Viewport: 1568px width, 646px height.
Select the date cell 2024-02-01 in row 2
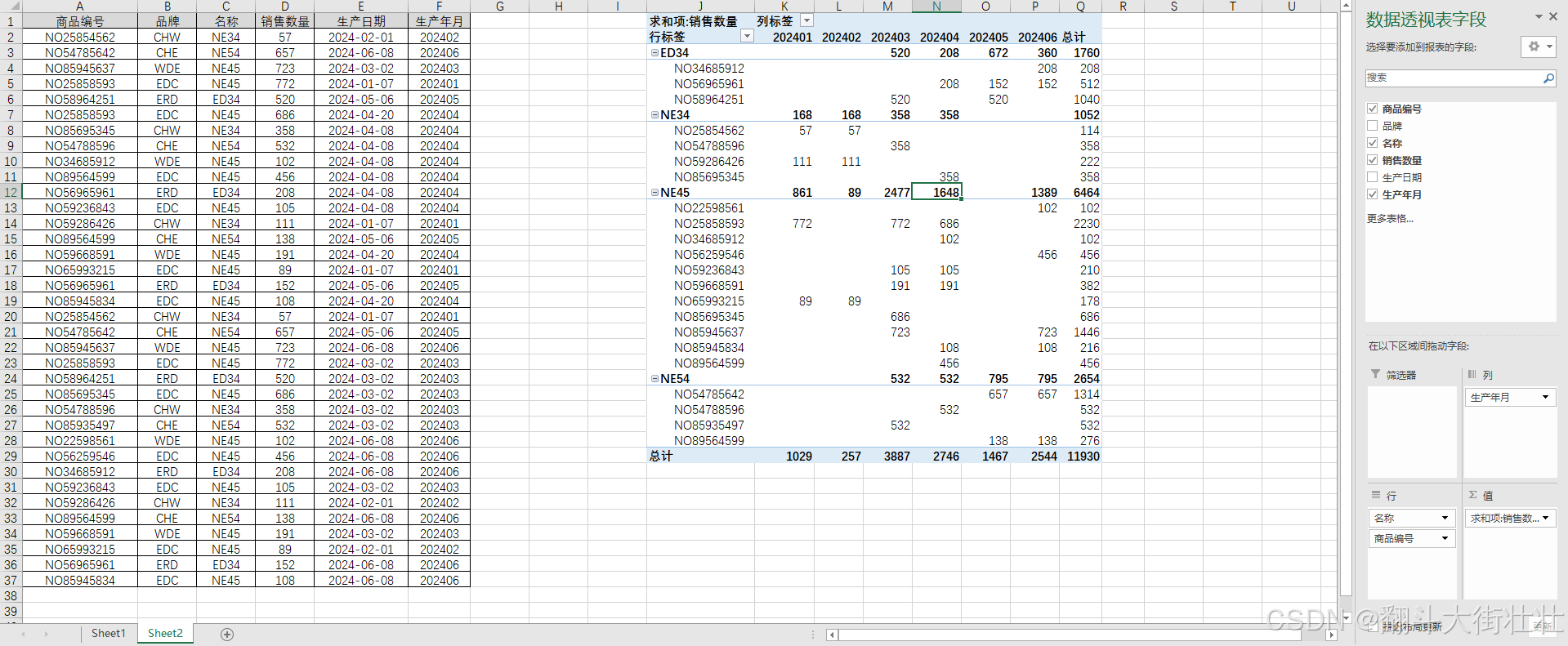361,38
